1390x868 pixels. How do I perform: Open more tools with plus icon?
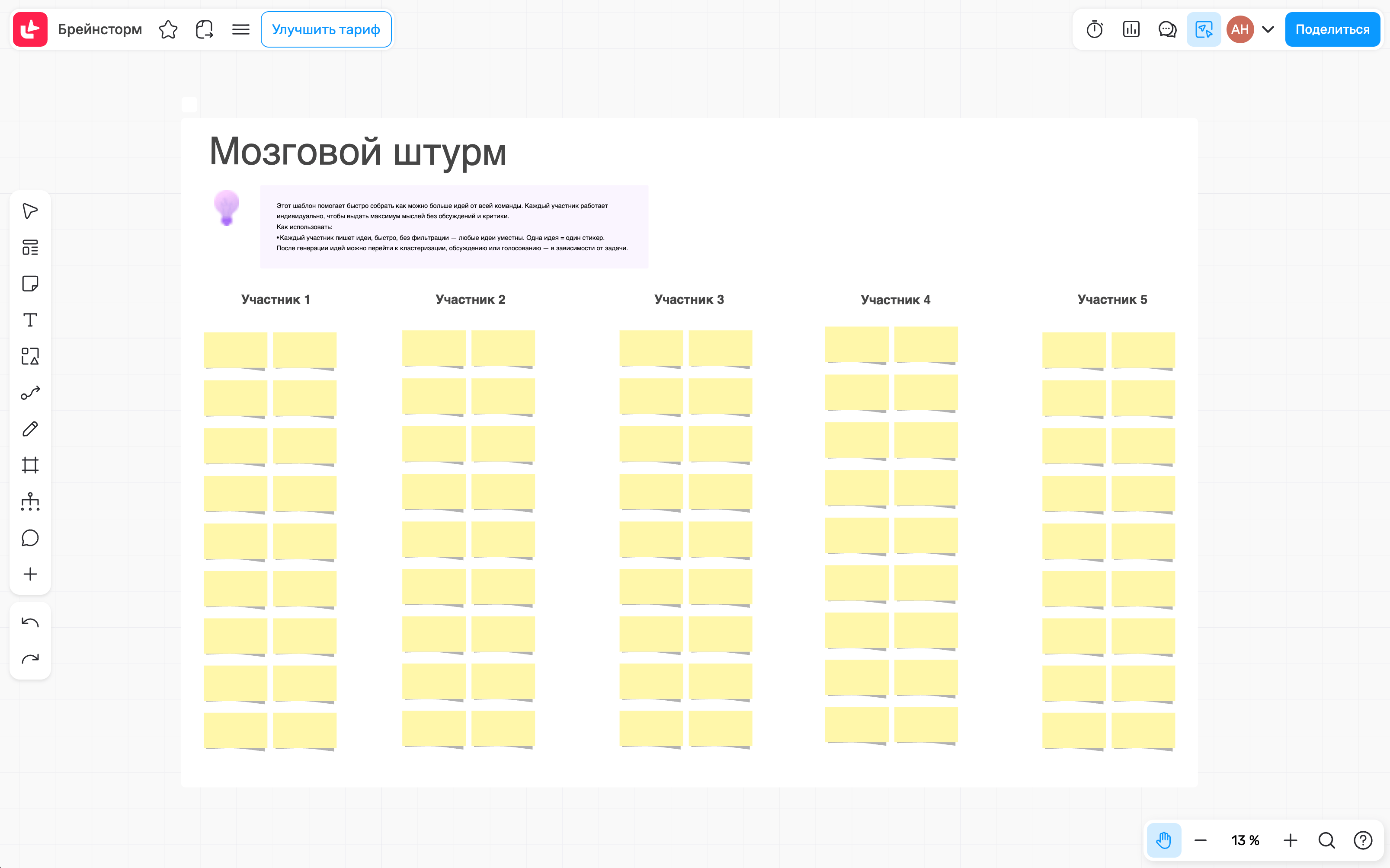(30, 574)
